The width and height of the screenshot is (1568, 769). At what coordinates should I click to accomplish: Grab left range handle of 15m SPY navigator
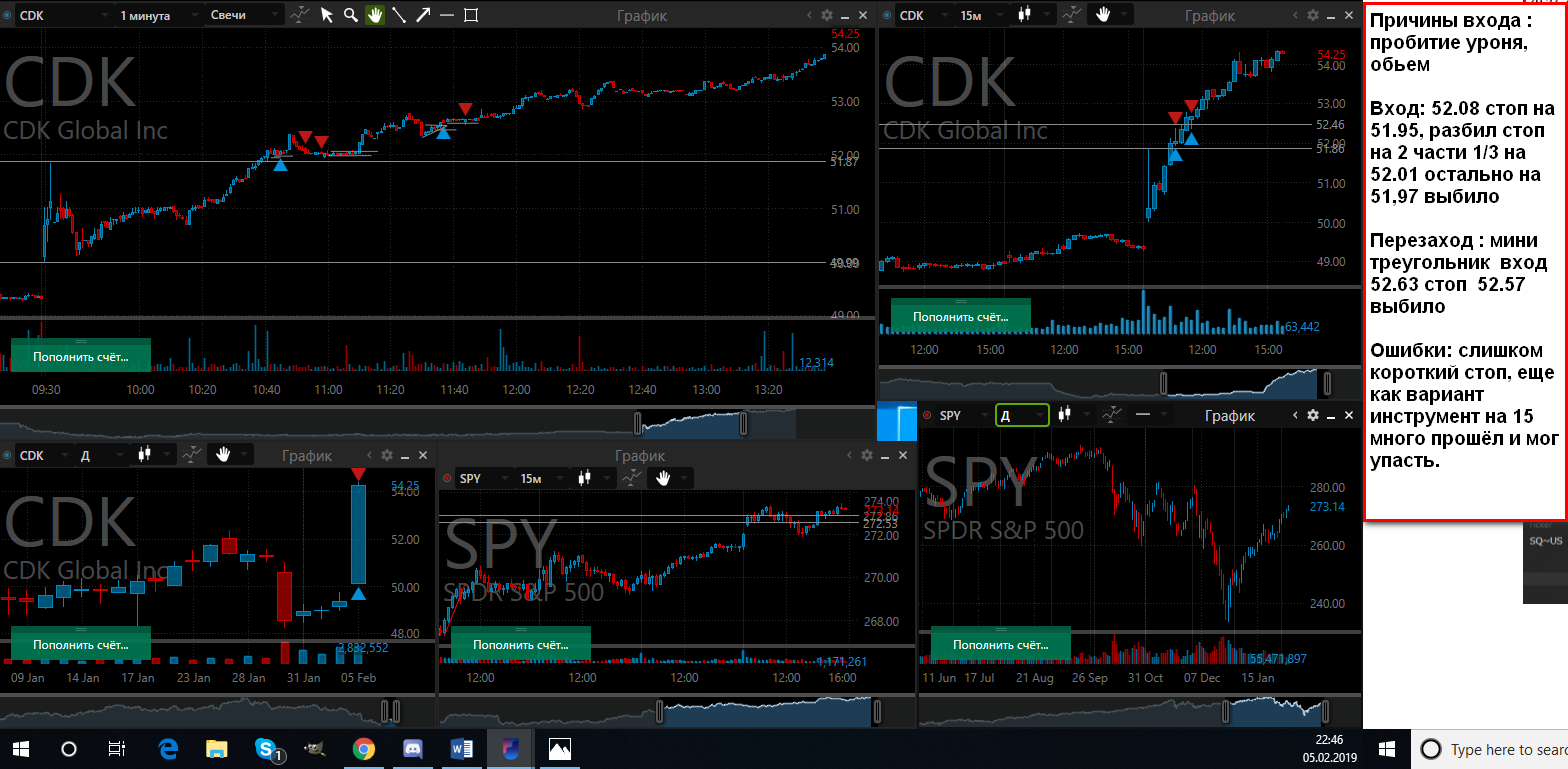[x=659, y=712]
